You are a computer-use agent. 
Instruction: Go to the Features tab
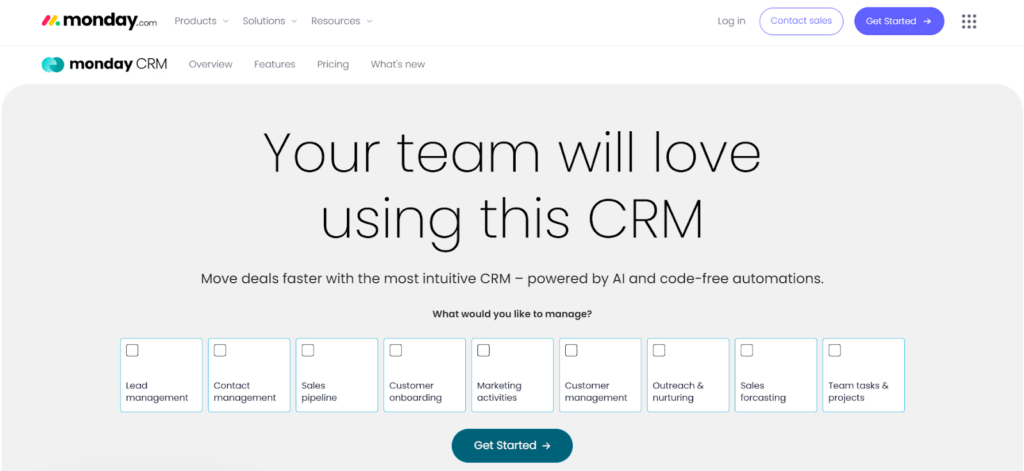click(274, 64)
